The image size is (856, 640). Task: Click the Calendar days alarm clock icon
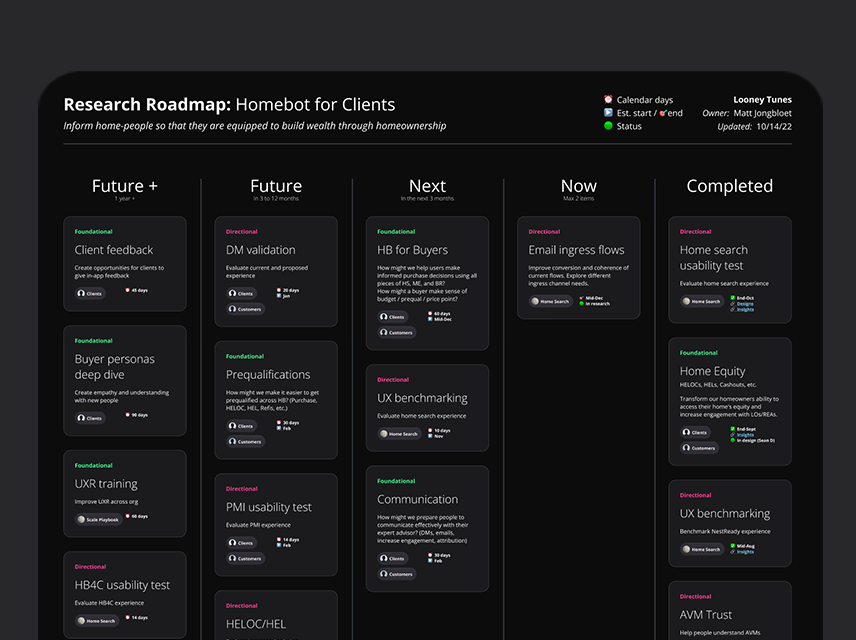point(608,99)
